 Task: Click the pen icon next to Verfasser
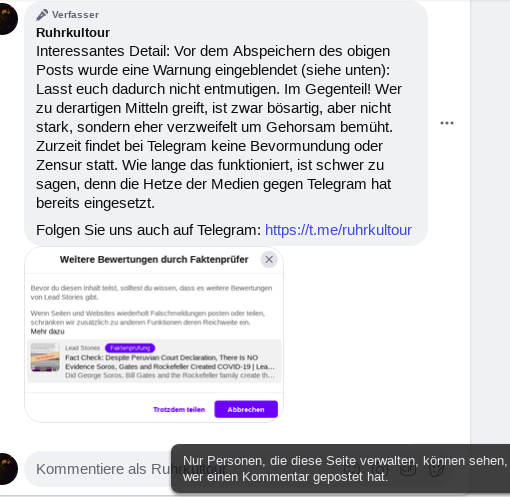[42, 15]
